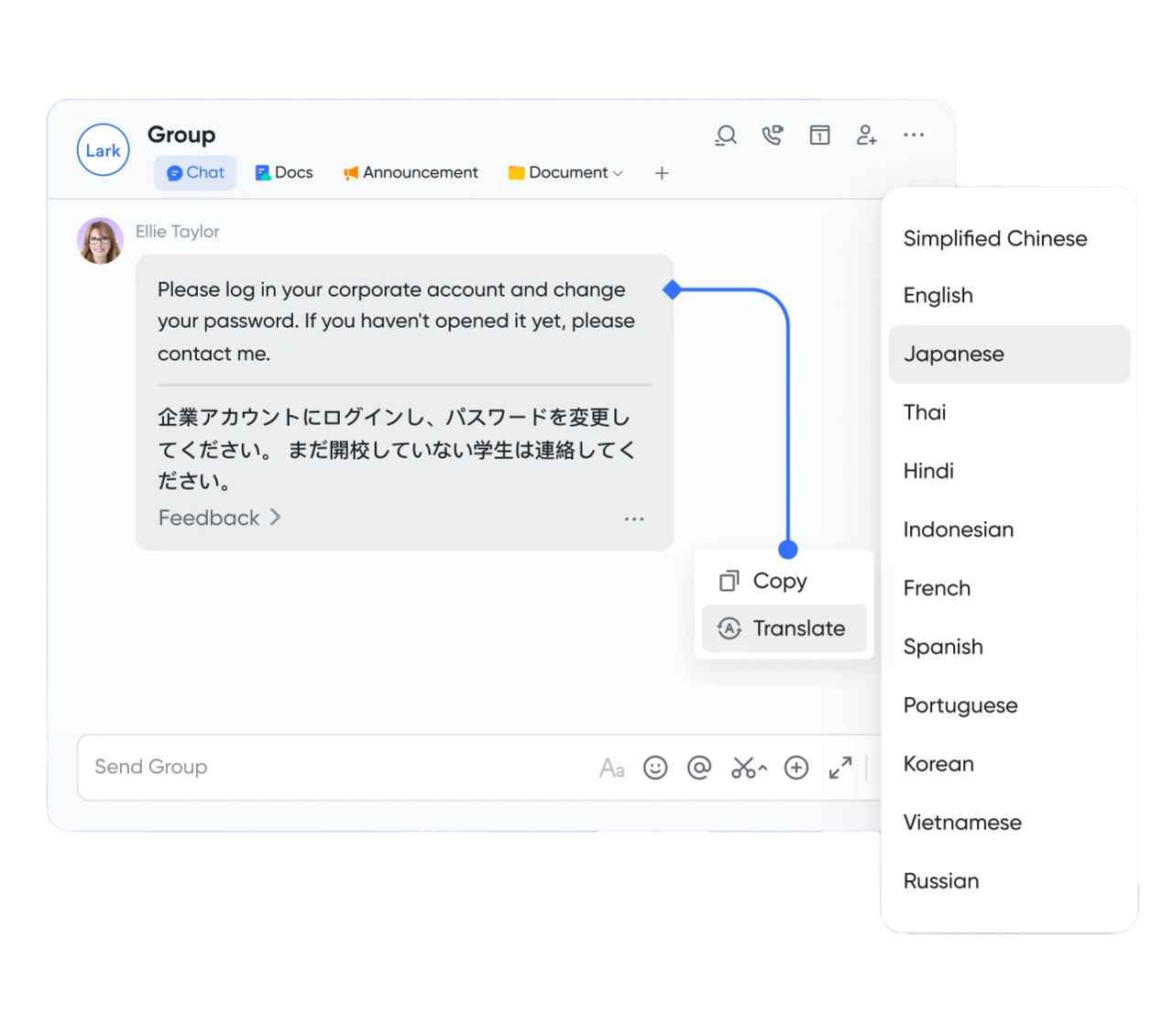Select Japanese in language list
The width and height of the screenshot is (1173, 1036).
[1009, 354]
